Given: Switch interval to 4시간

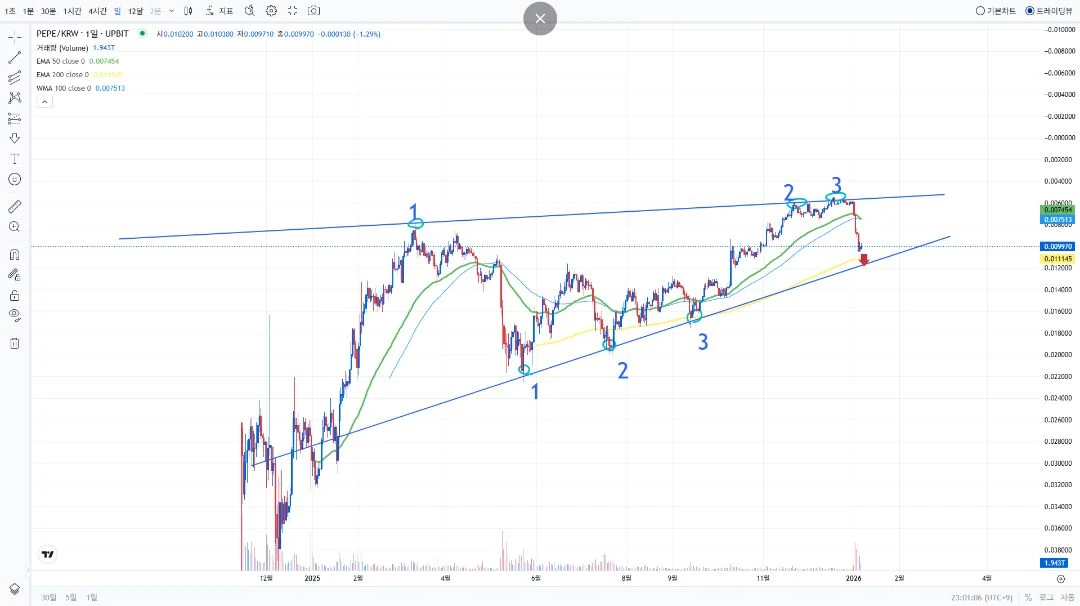Looking at the screenshot, I should [x=98, y=11].
